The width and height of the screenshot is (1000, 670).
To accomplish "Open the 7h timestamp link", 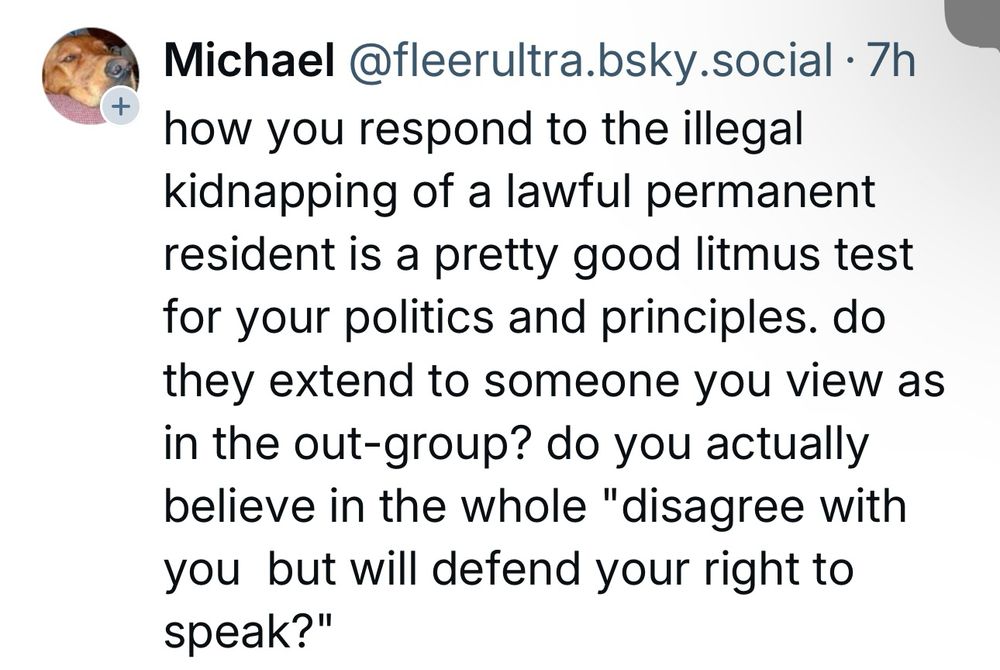I will (892, 61).
